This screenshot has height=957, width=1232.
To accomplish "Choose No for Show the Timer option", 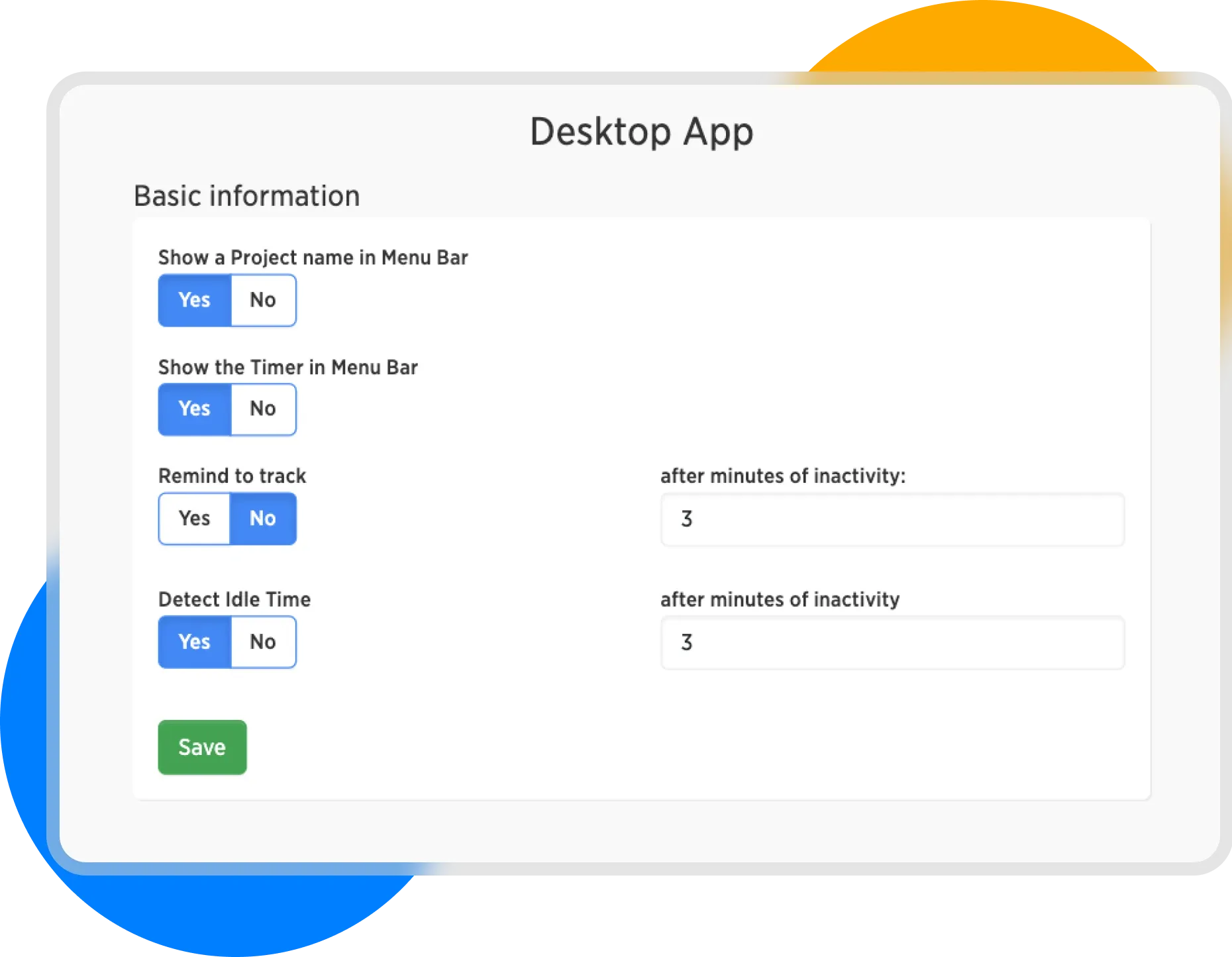I will [263, 409].
